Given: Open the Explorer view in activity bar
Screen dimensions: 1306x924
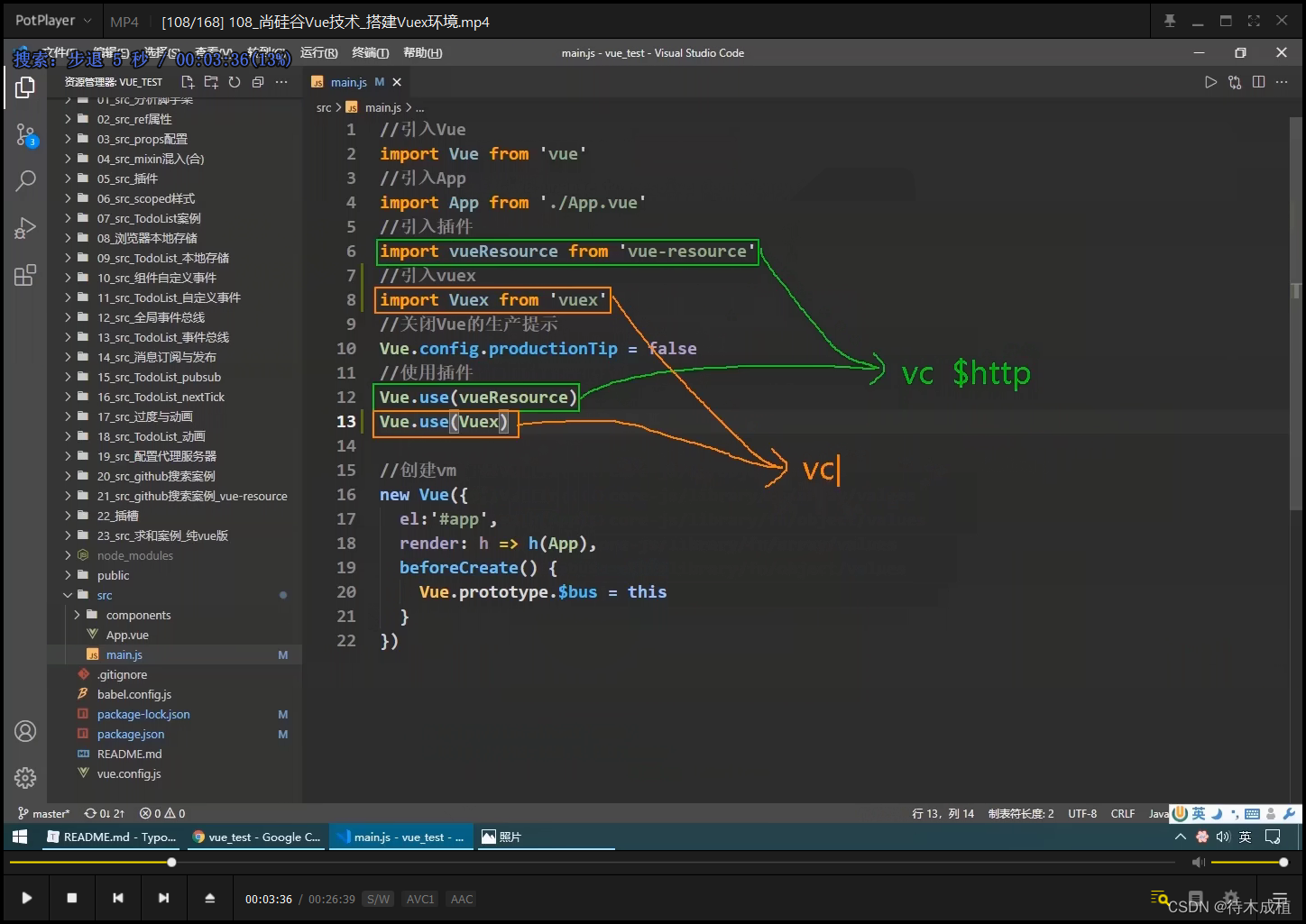Looking at the screenshot, I should click(x=25, y=87).
